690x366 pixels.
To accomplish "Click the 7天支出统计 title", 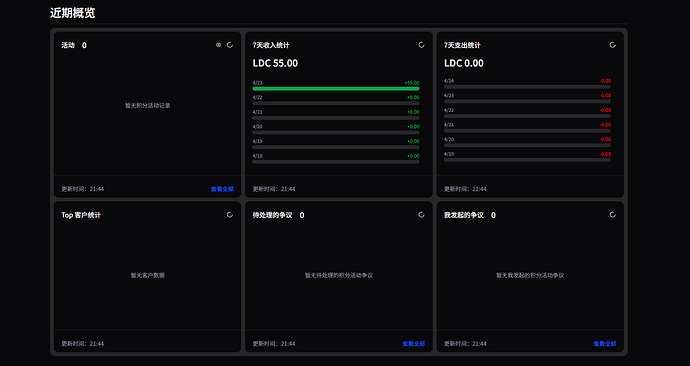I will point(462,45).
